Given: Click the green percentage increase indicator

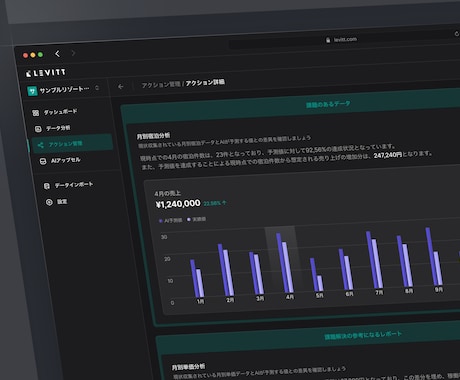Looking at the screenshot, I should pyautogui.click(x=215, y=203).
